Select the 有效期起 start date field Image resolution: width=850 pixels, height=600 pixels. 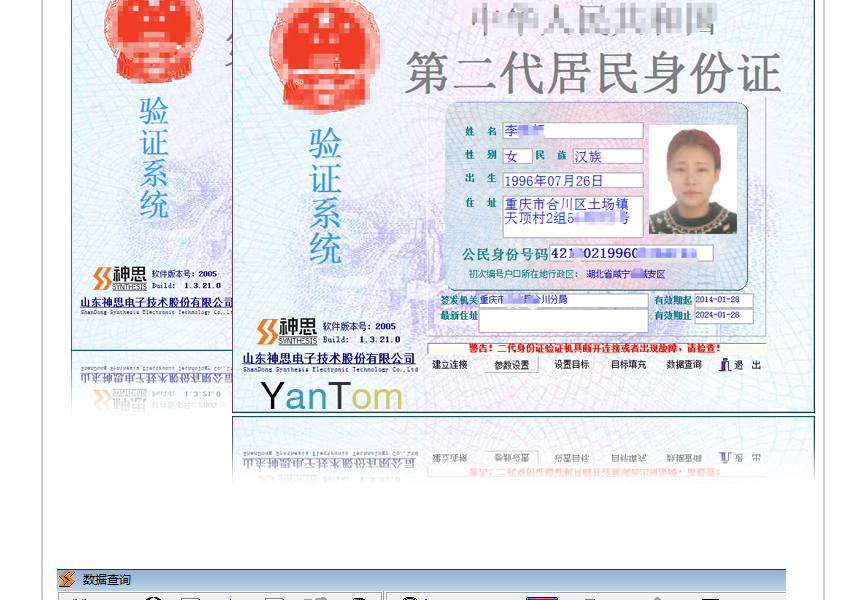pos(723,300)
